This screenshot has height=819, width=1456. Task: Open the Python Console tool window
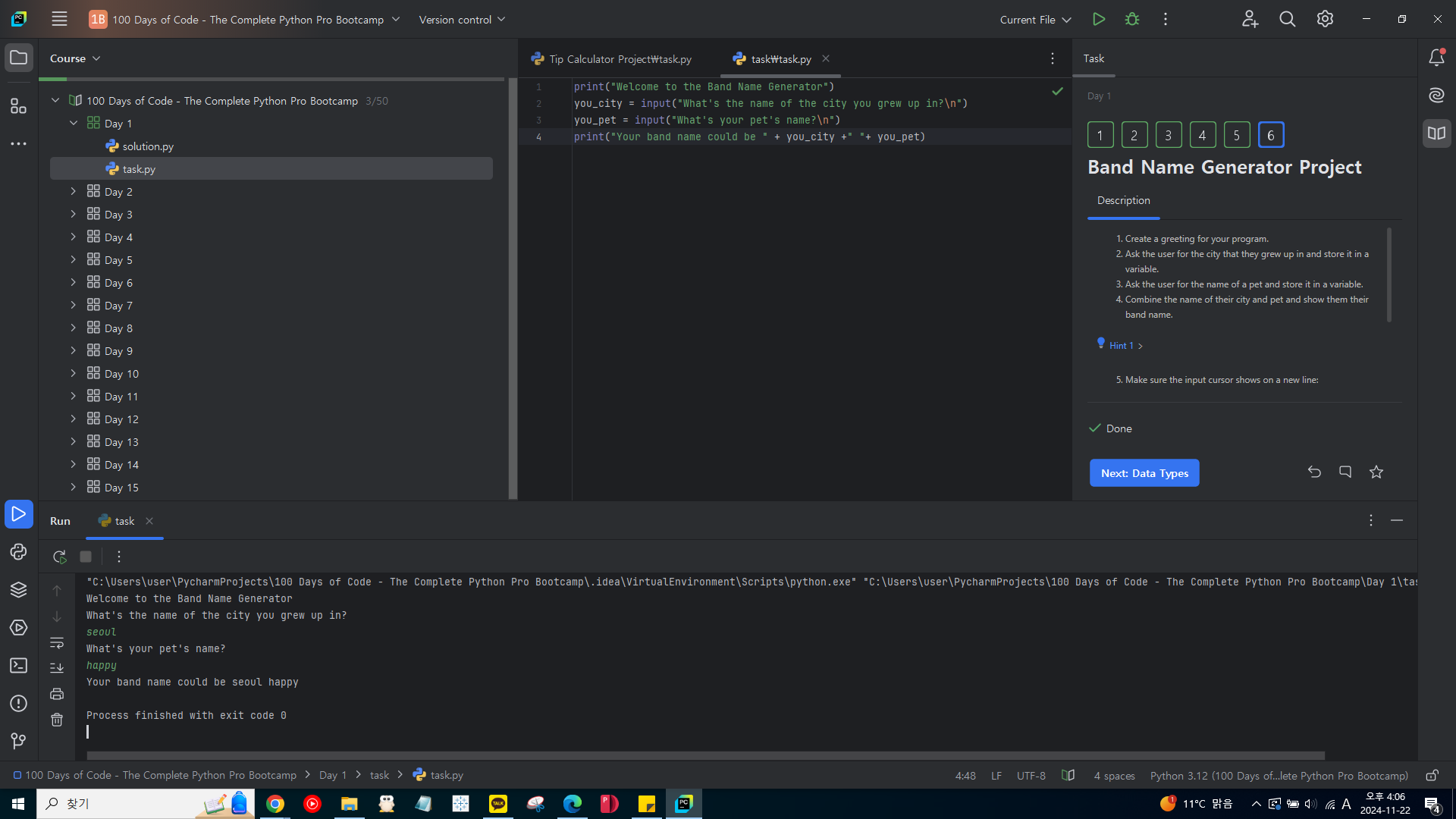click(x=18, y=552)
